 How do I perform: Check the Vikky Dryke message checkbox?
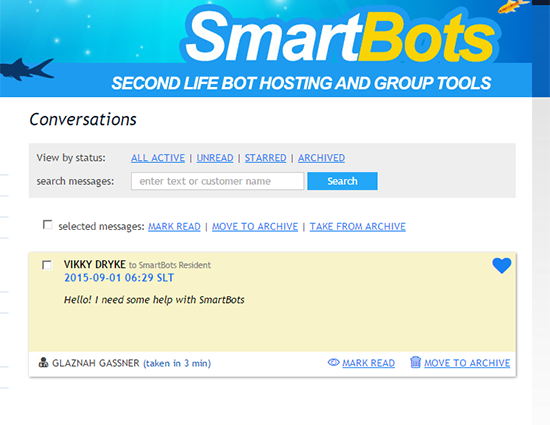pos(47,265)
